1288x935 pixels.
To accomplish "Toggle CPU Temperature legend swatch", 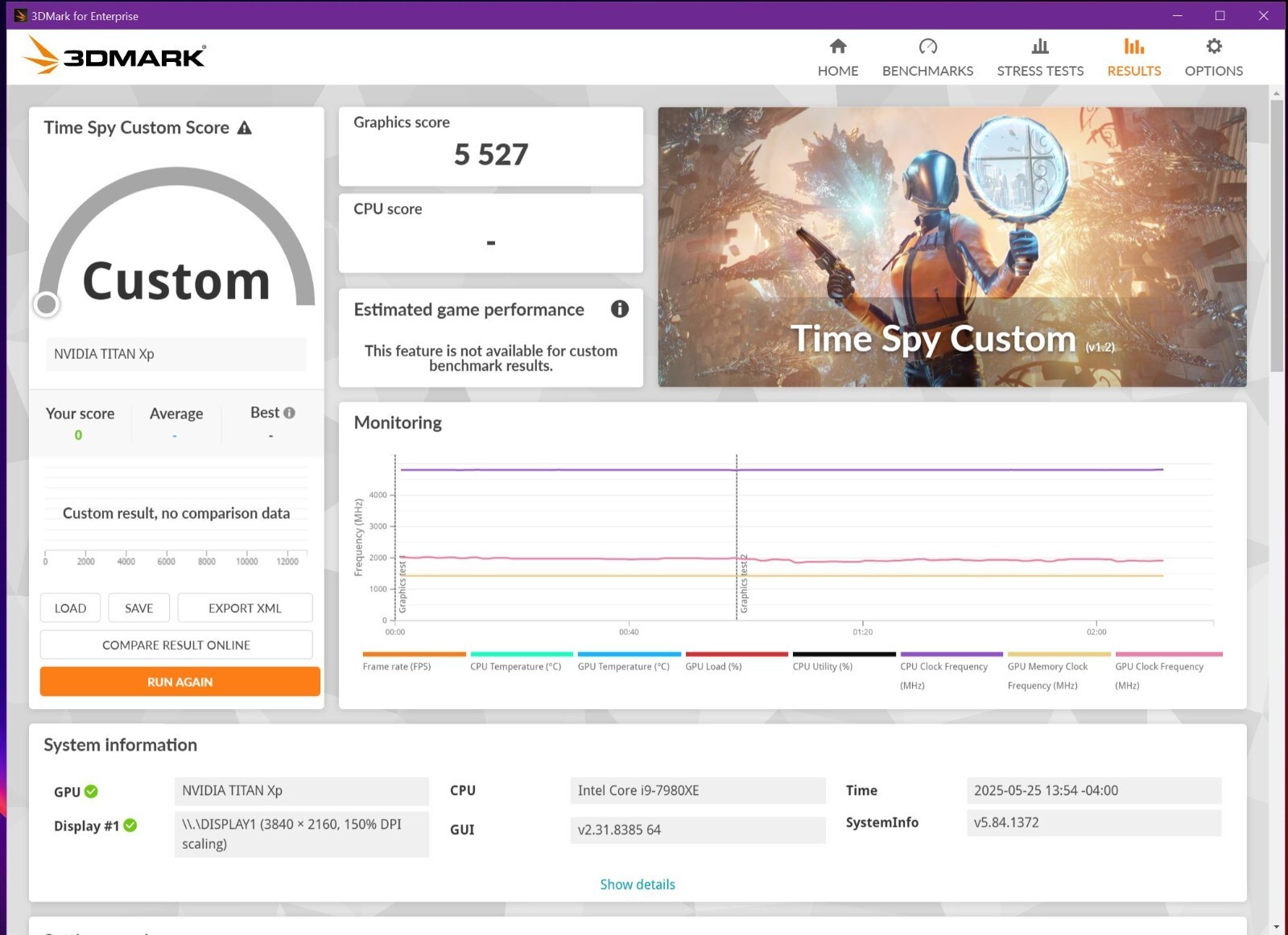I will (x=522, y=654).
